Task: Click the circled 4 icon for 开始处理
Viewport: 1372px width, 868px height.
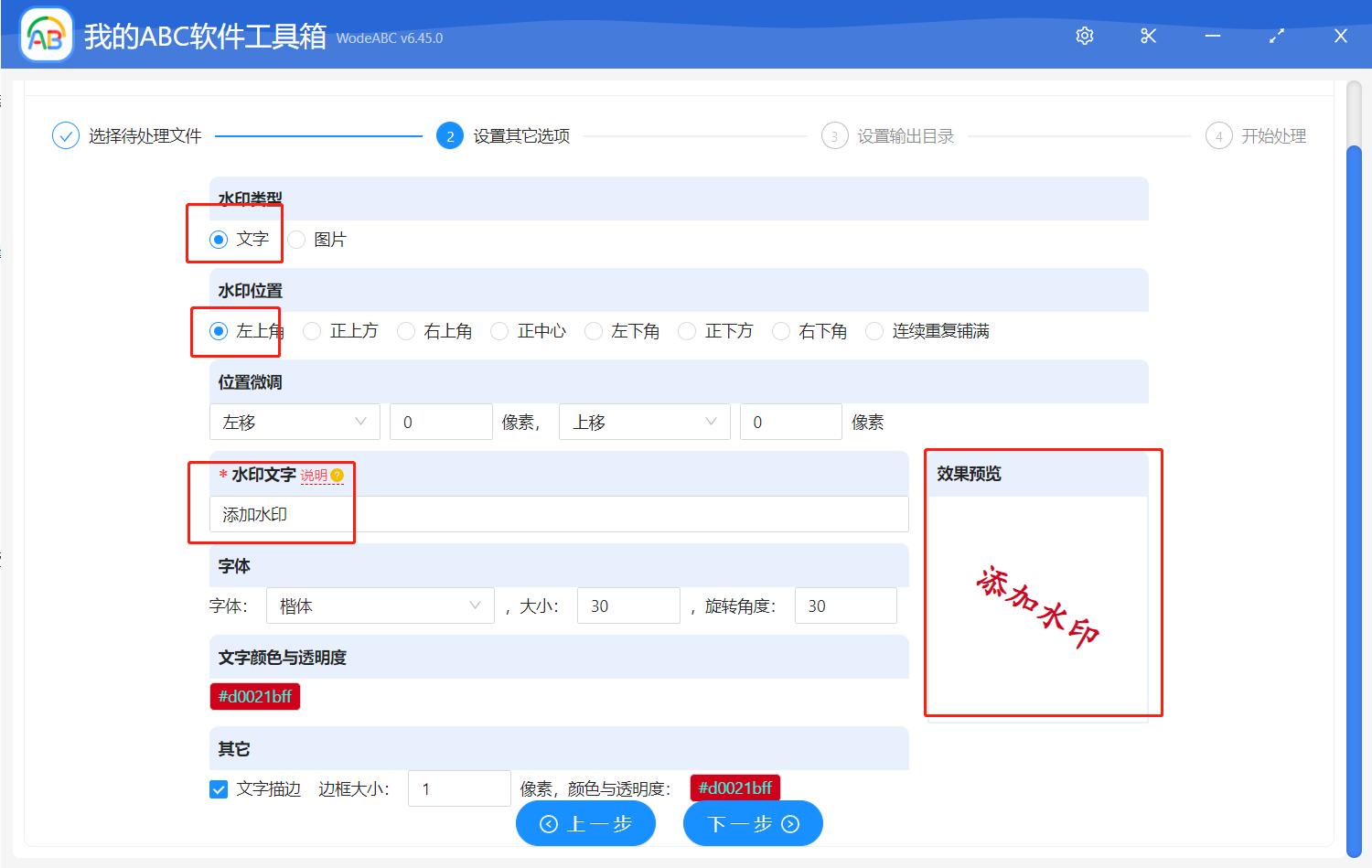Action: [x=1219, y=134]
